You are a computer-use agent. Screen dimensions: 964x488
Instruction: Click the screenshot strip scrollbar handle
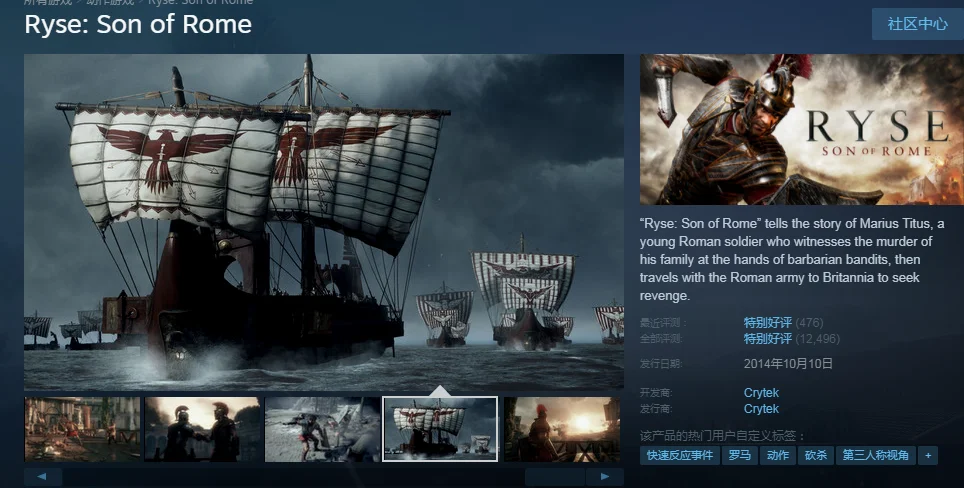(x=555, y=477)
